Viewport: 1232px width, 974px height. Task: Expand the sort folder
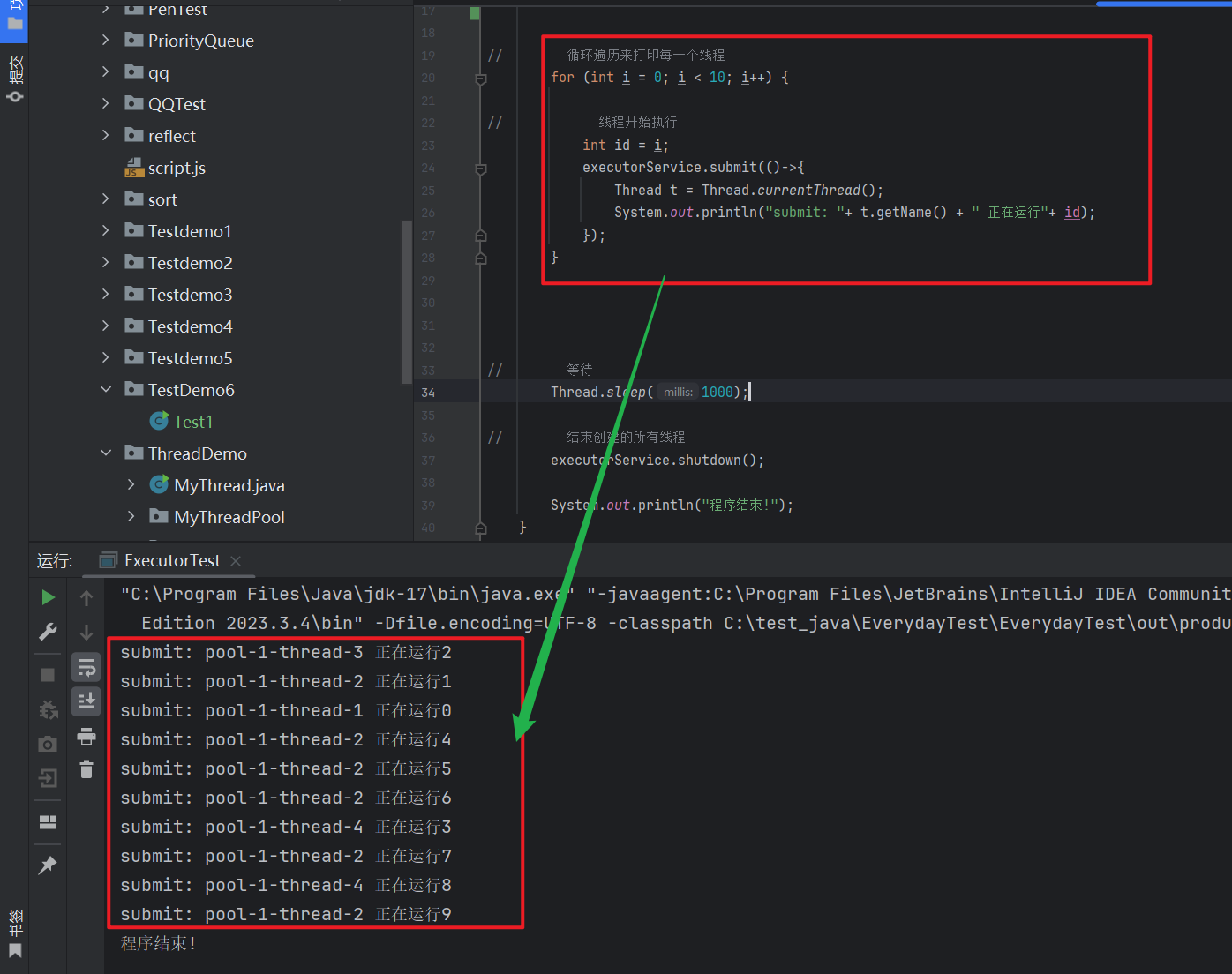click(106, 199)
